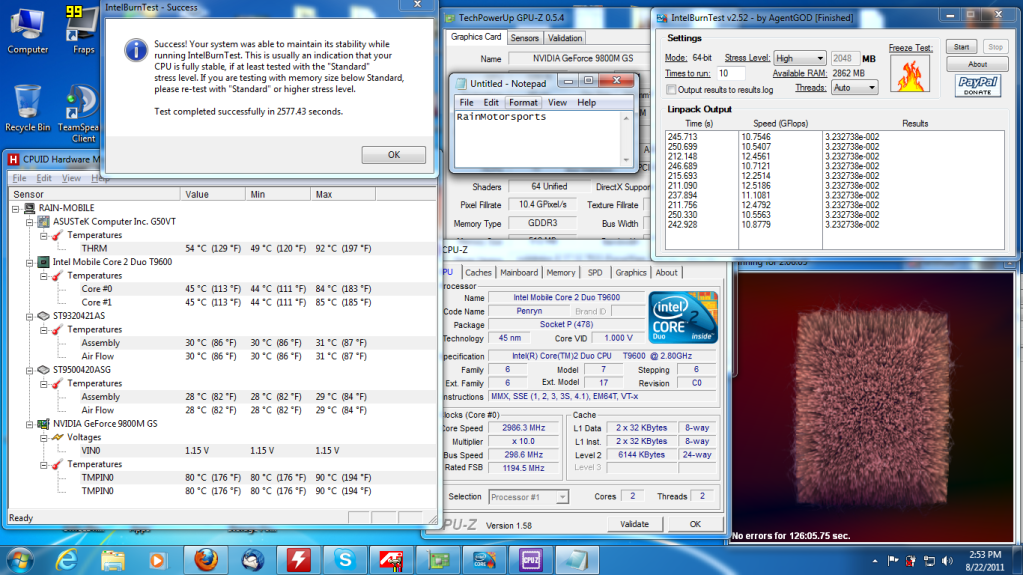
Task: Select the THRM temperature row
Action: coord(222,249)
